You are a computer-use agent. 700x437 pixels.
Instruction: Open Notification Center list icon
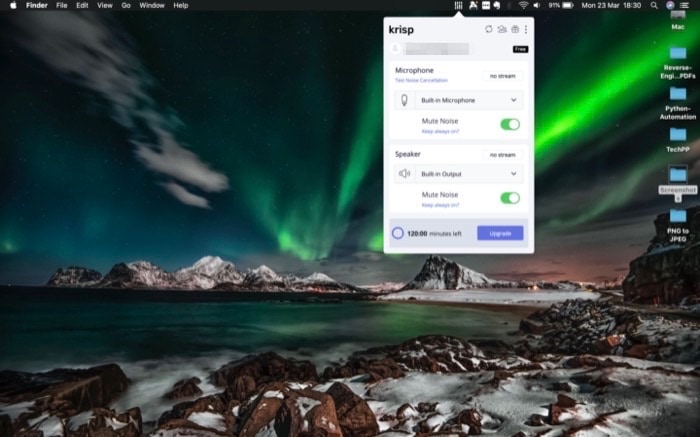[684, 5]
